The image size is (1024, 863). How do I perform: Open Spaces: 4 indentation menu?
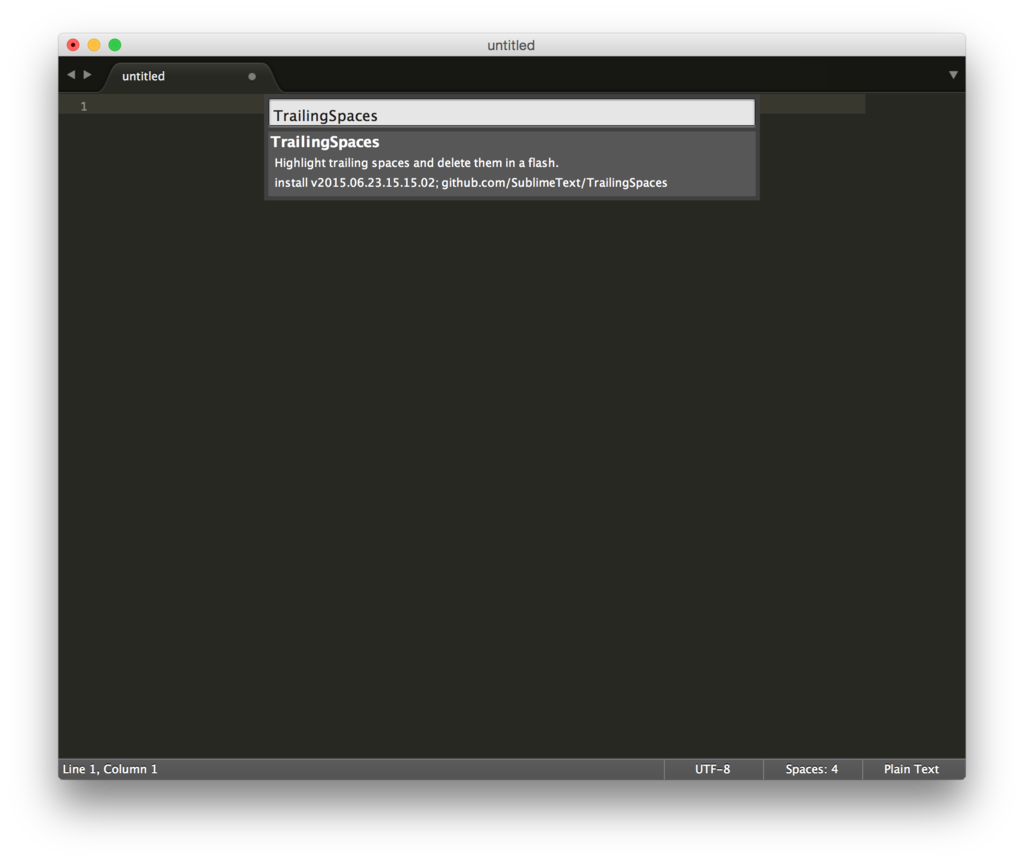tap(812, 769)
